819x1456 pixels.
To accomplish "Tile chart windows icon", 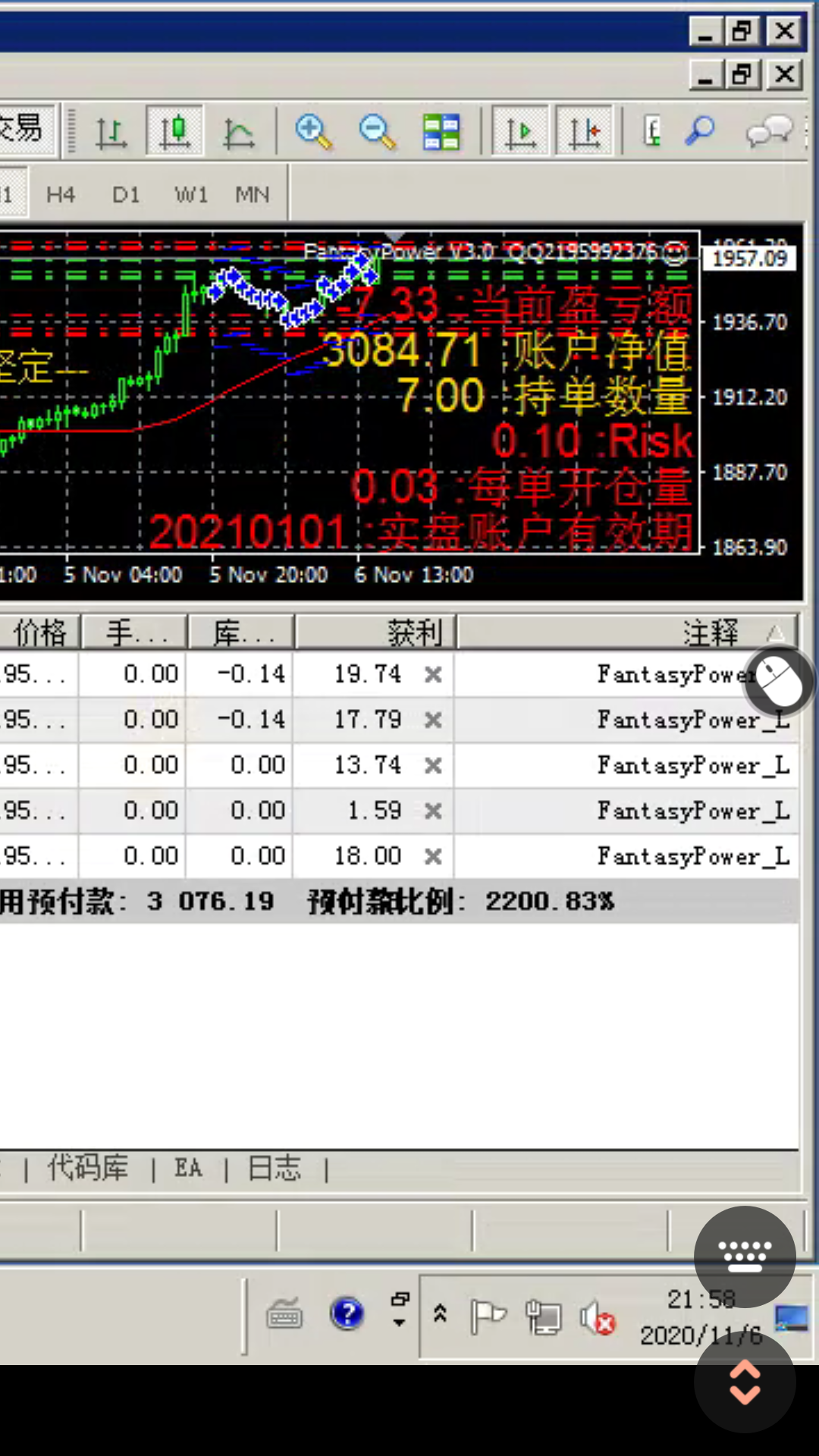I will click(441, 132).
